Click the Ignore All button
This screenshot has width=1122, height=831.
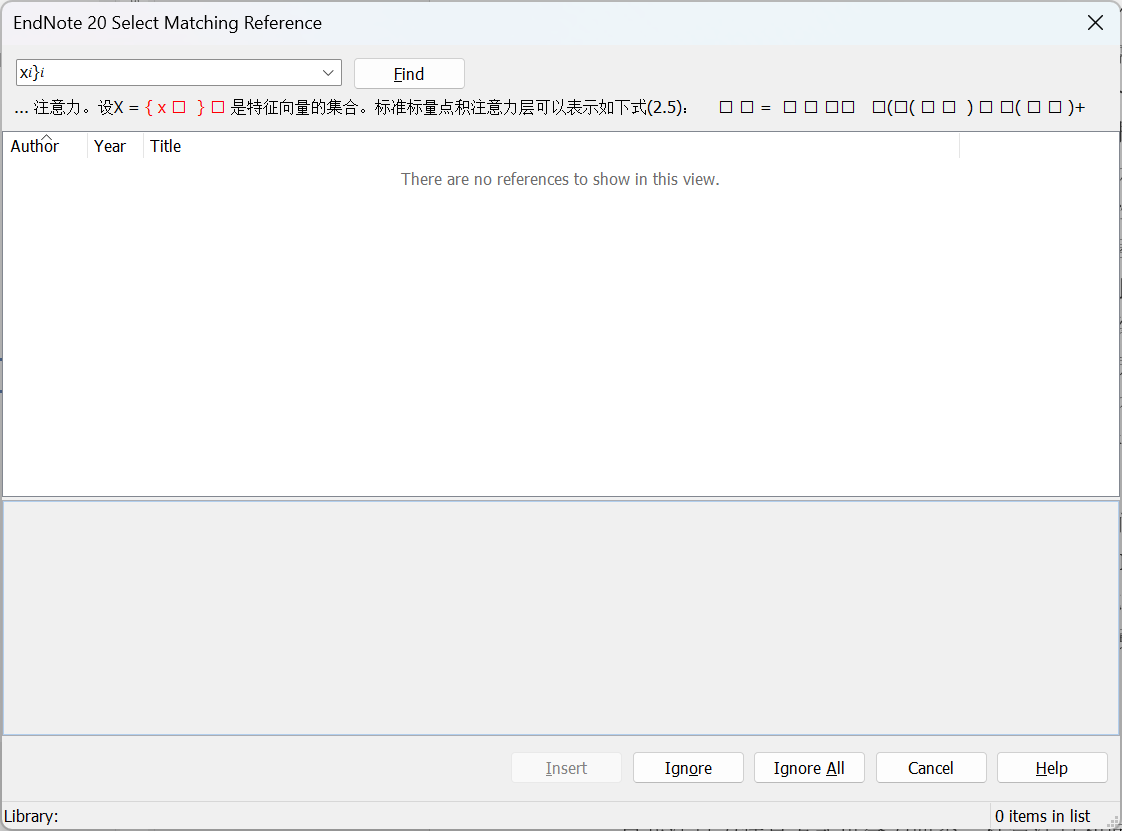click(x=809, y=768)
